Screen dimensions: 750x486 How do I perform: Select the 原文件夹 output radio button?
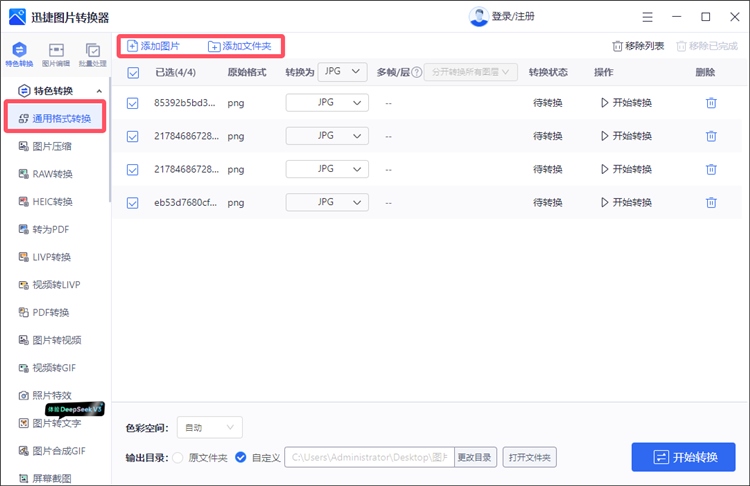[178, 458]
